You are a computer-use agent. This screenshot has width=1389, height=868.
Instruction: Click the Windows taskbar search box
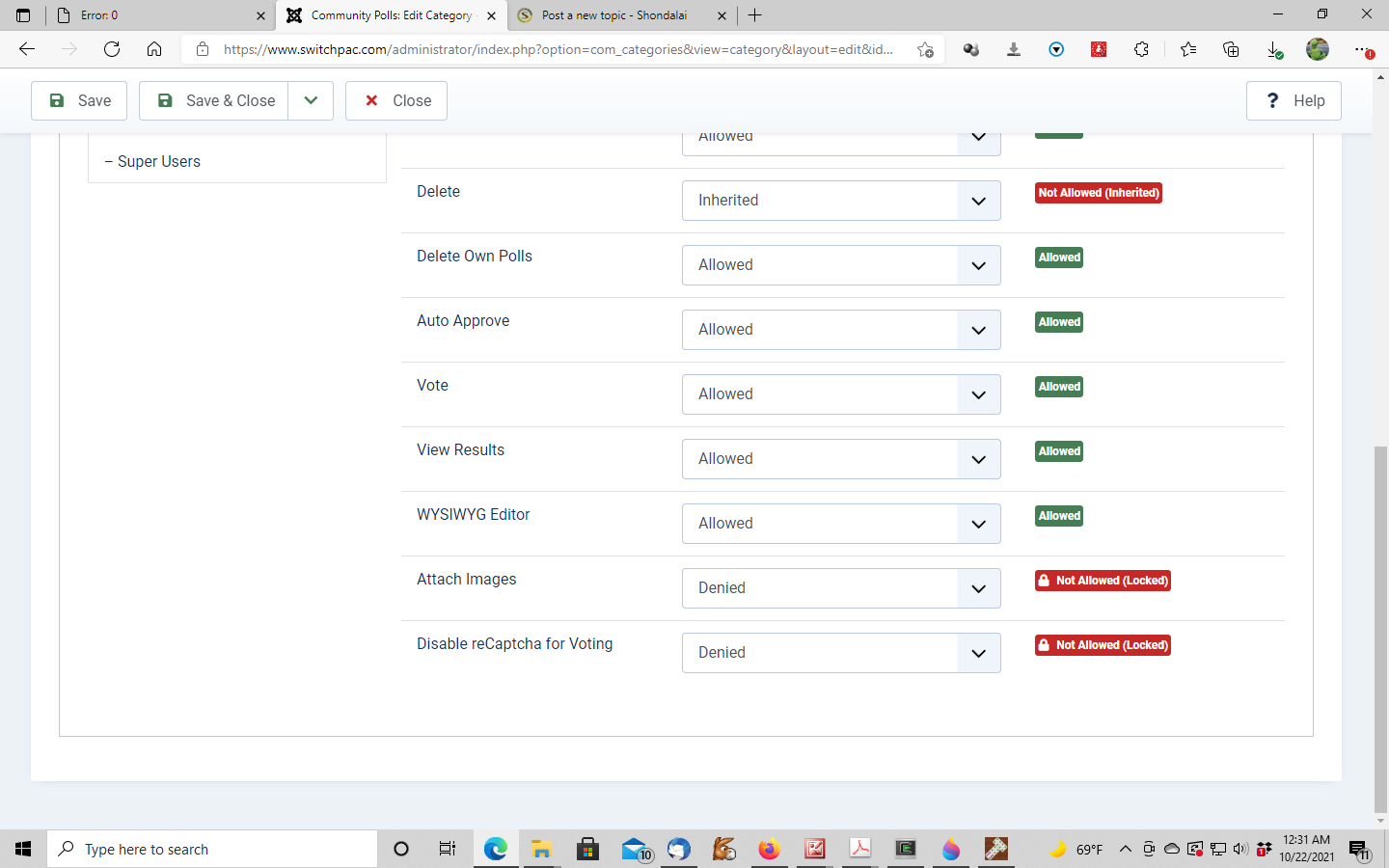tap(212, 849)
